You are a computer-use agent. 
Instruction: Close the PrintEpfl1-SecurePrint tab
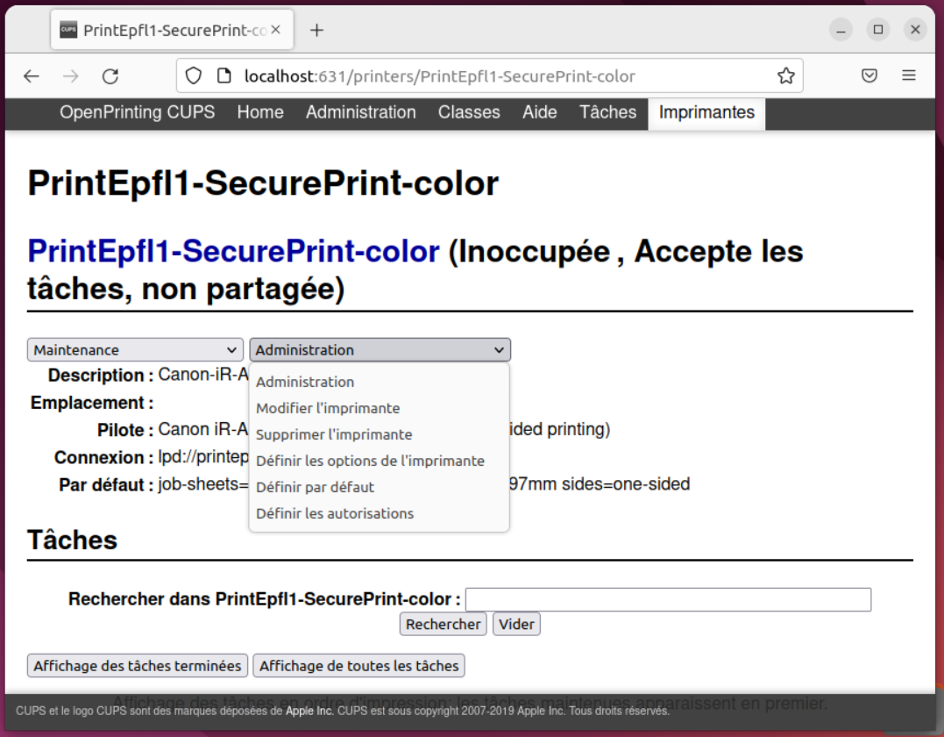276,30
